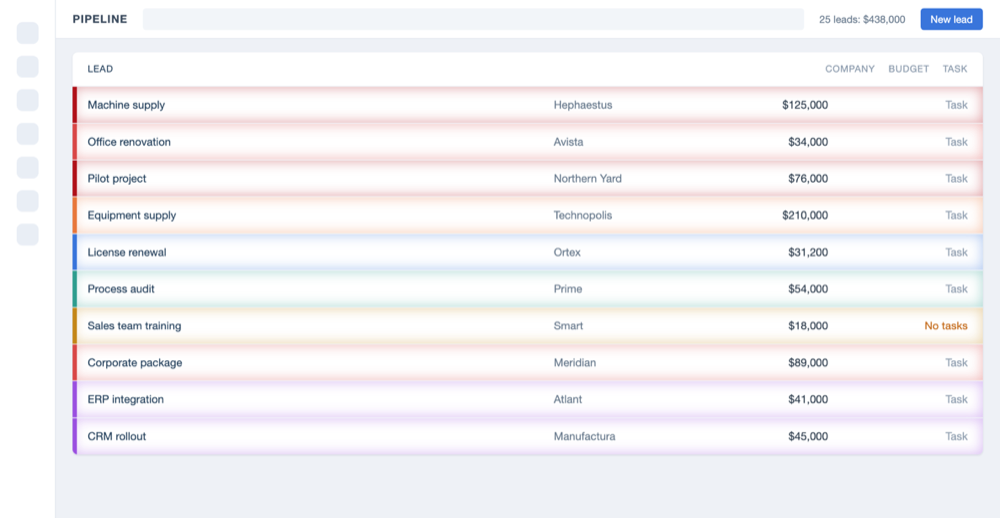This screenshot has width=1000, height=518.
Task: Open the Task link for CRM rollout
Action: click(x=956, y=436)
